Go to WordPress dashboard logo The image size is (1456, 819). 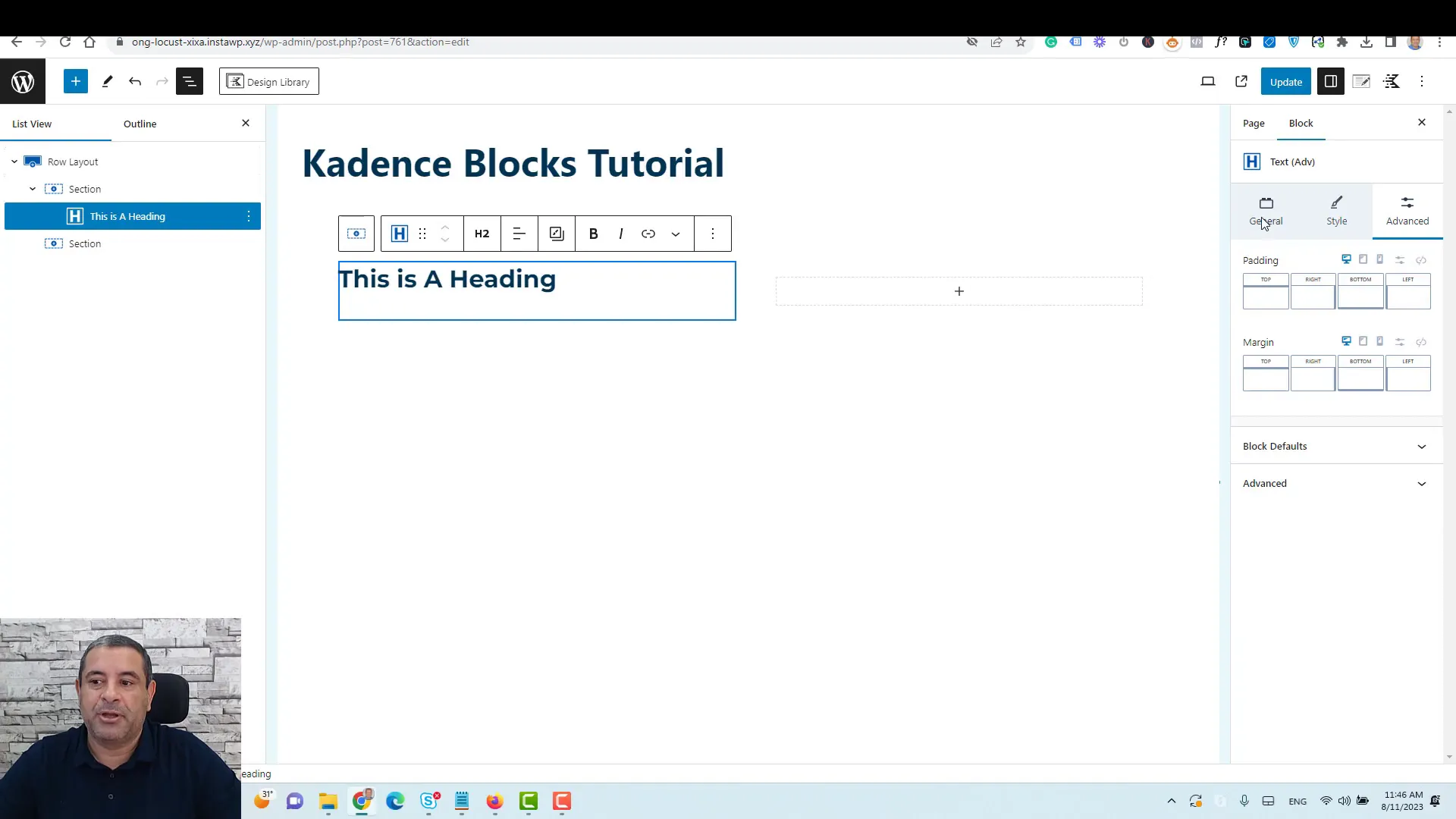23,81
